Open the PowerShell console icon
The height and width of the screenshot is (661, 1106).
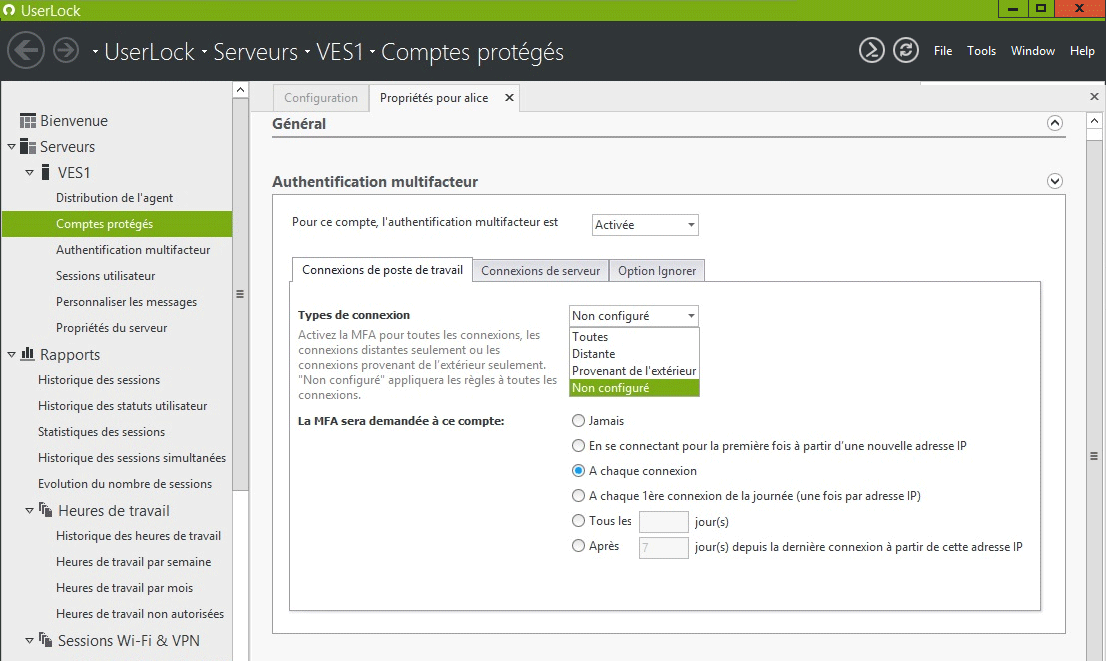click(x=872, y=50)
